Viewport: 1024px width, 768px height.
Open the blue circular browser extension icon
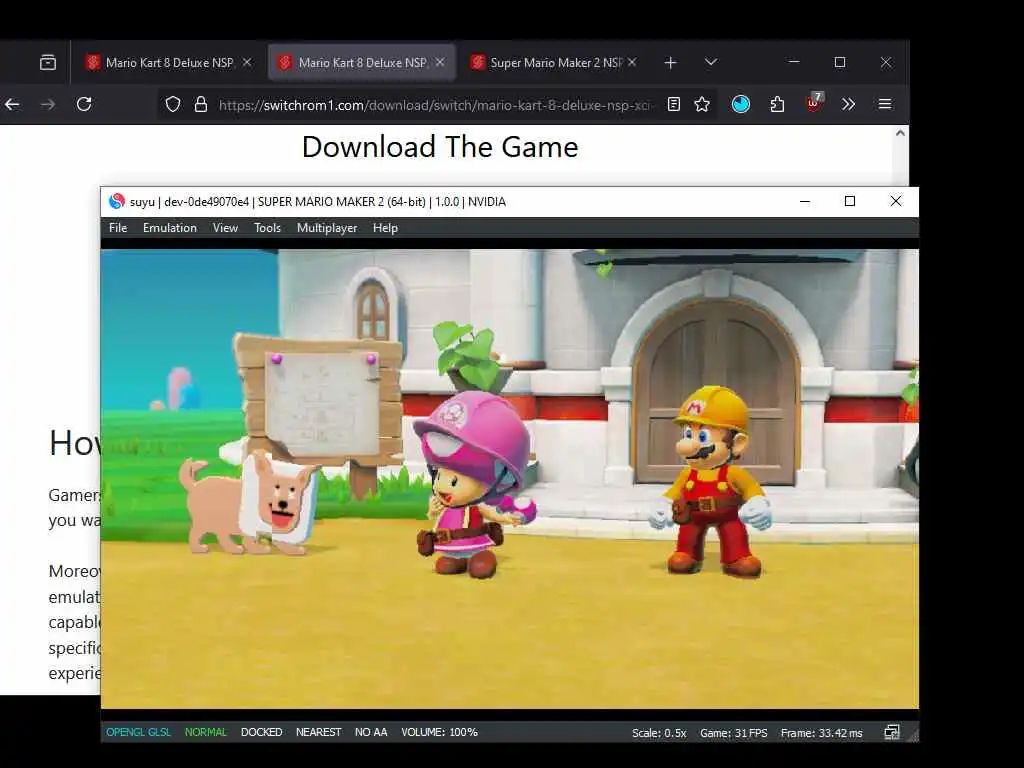pyautogui.click(x=741, y=104)
